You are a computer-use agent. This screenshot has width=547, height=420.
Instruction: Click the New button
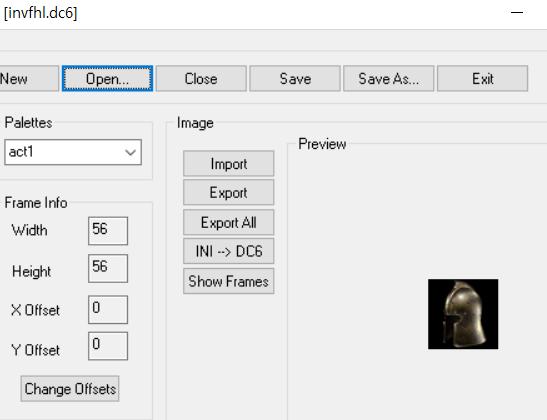coord(29,78)
